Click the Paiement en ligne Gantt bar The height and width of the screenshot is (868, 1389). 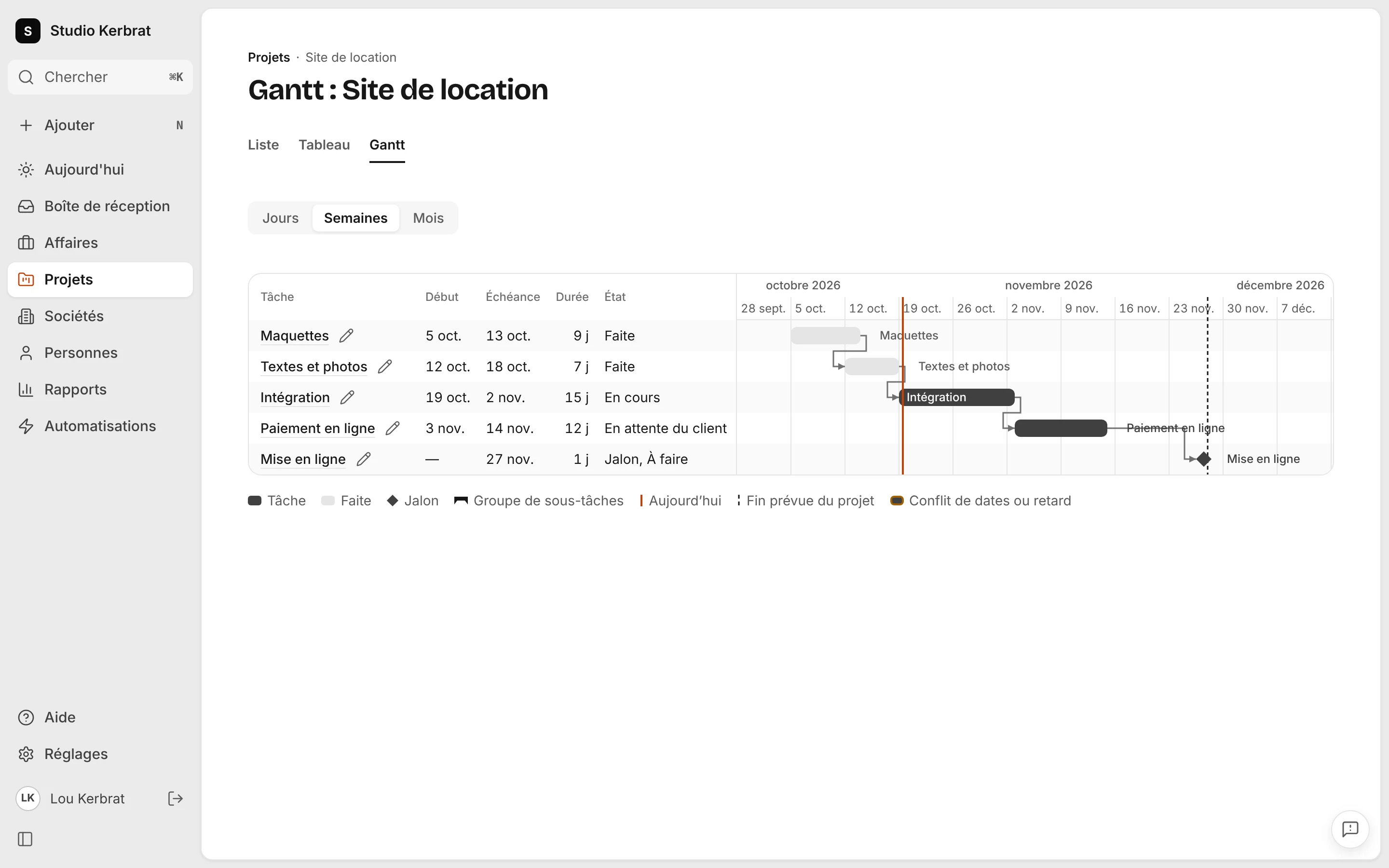pyautogui.click(x=1061, y=428)
